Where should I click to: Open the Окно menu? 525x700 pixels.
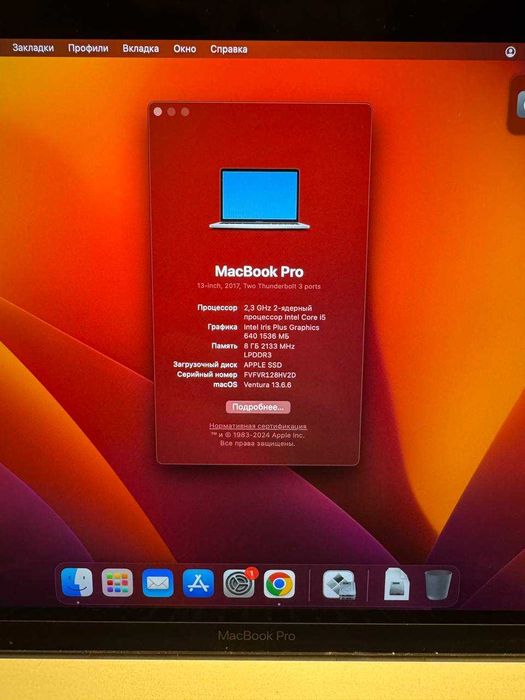pyautogui.click(x=185, y=49)
